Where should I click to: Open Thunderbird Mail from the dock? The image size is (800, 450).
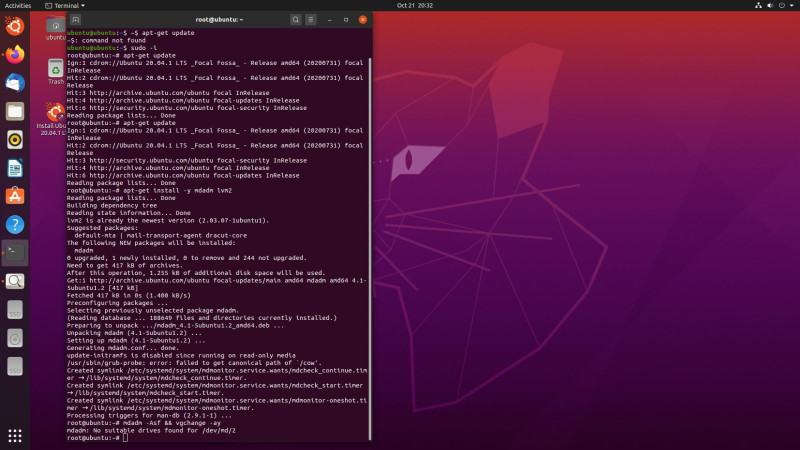15,83
